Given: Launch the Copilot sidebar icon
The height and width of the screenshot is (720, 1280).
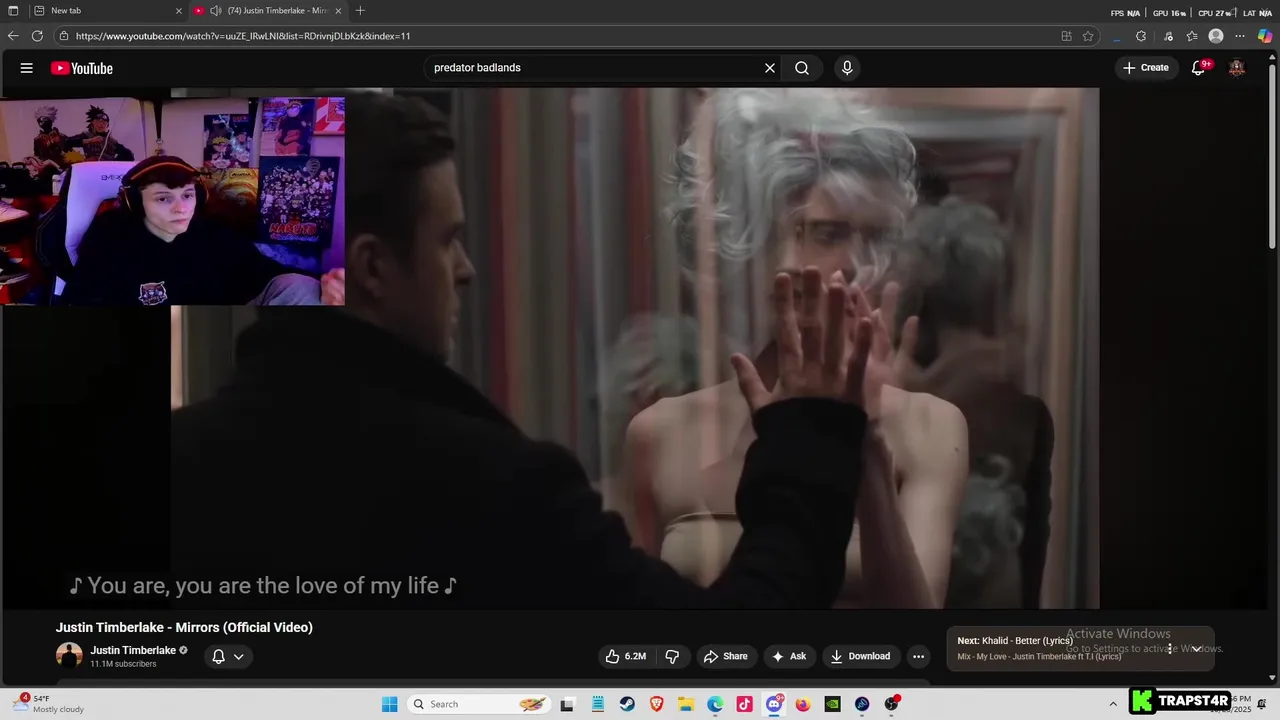Looking at the screenshot, I should click(1265, 36).
